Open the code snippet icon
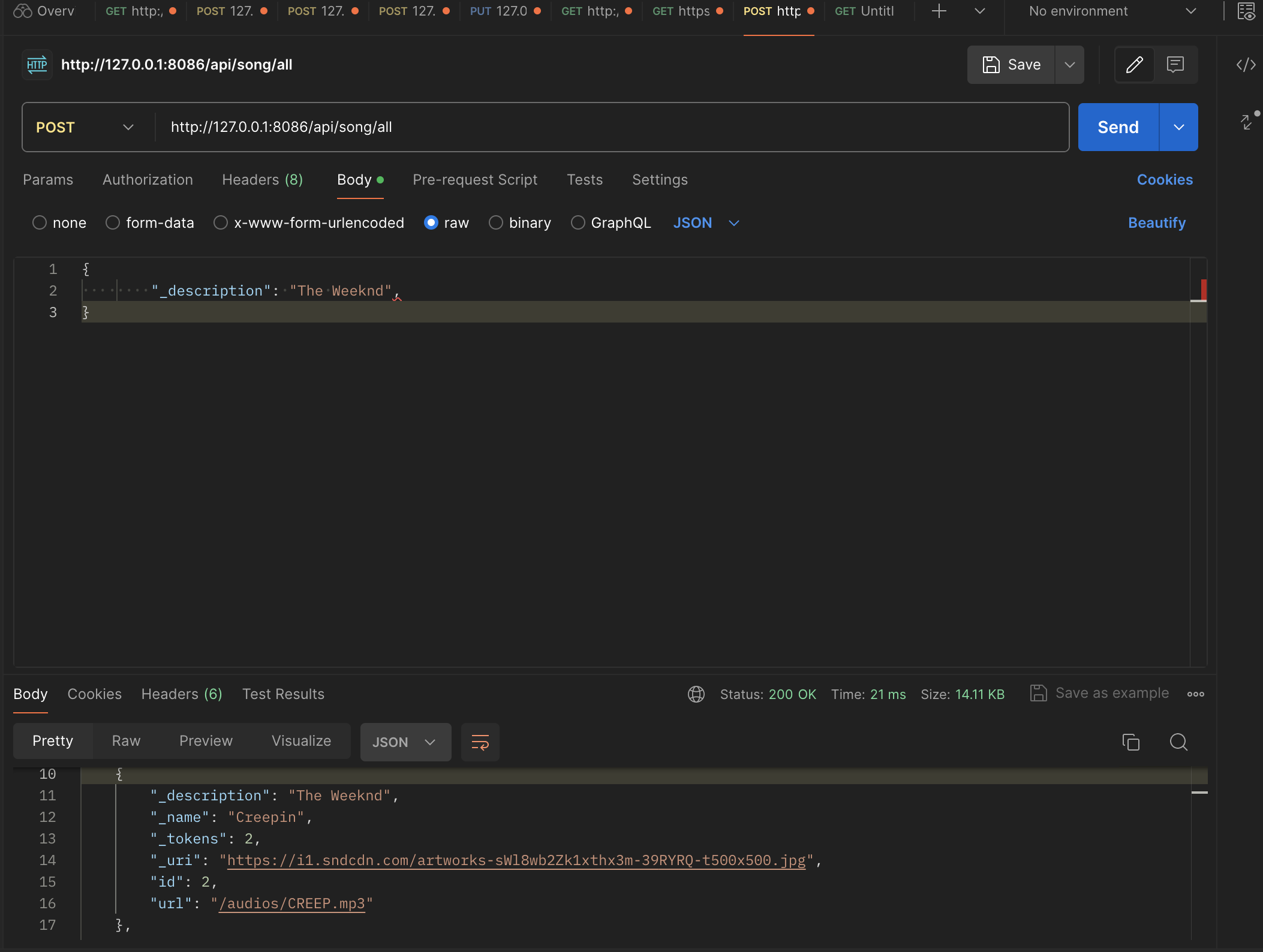Image resolution: width=1263 pixels, height=952 pixels. point(1246,65)
